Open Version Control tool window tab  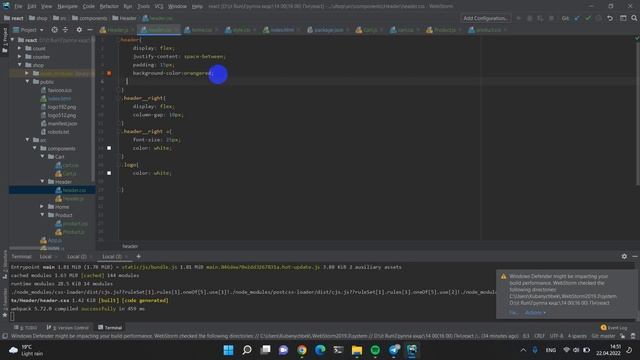pyautogui.click(x=67, y=327)
